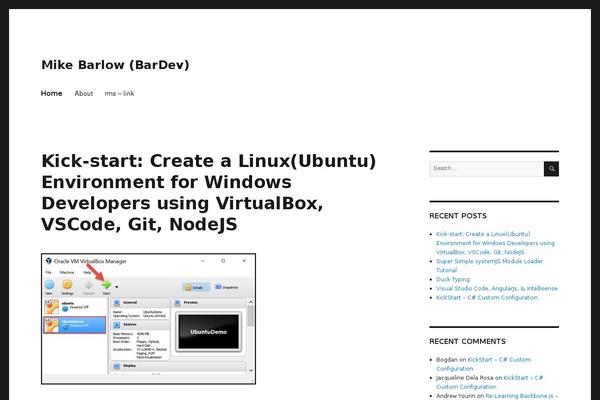
Task: Open recent post Kick-start: Create a Linux(Ubuntu) Environment
Action: click(x=495, y=243)
